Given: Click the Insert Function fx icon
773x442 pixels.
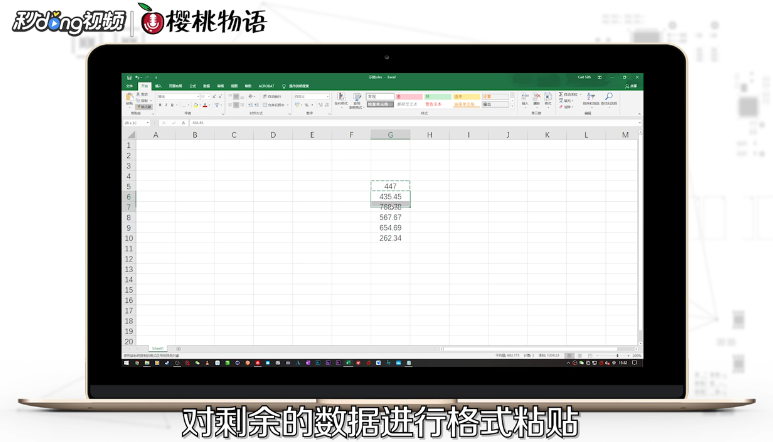Looking at the screenshot, I should pos(183,123).
